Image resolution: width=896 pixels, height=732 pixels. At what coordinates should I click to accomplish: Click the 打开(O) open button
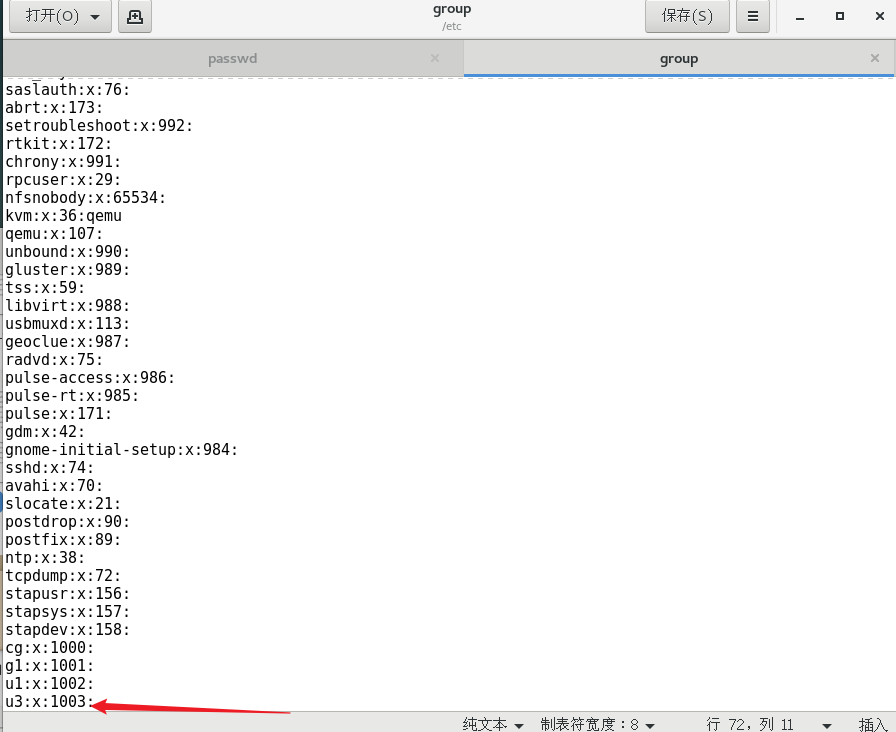[x=50, y=16]
